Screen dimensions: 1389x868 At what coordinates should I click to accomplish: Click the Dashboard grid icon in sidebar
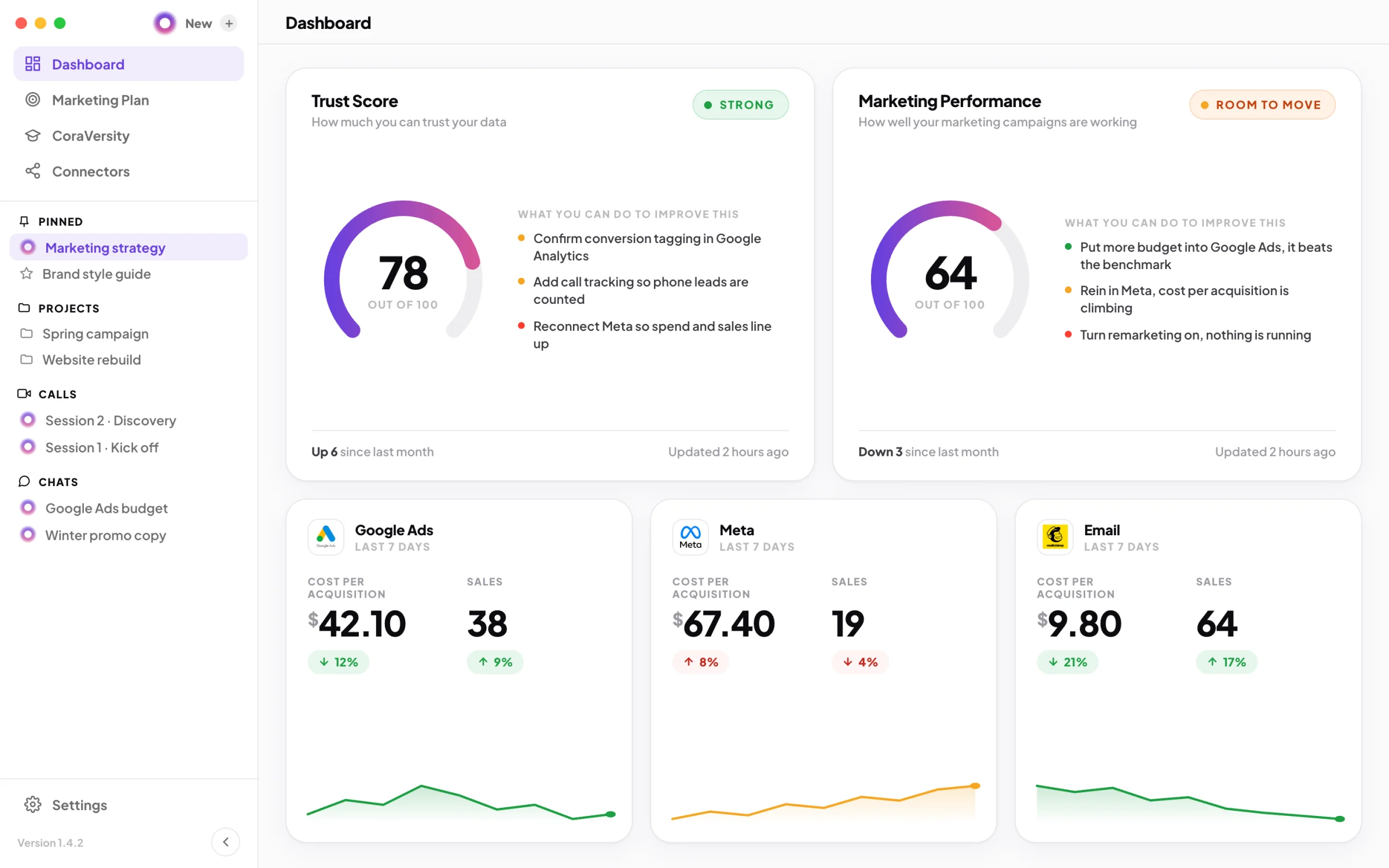coord(33,64)
